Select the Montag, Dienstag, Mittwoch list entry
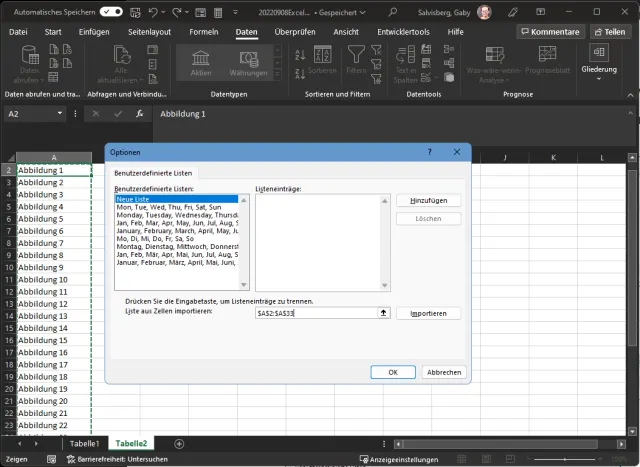 click(176, 246)
